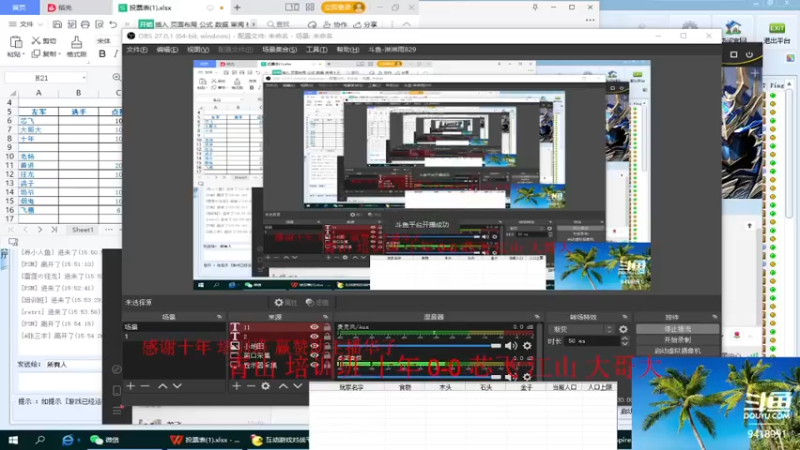Toggle visibility of 显示器采集 source
The width and height of the screenshot is (800, 450).
coord(314,365)
